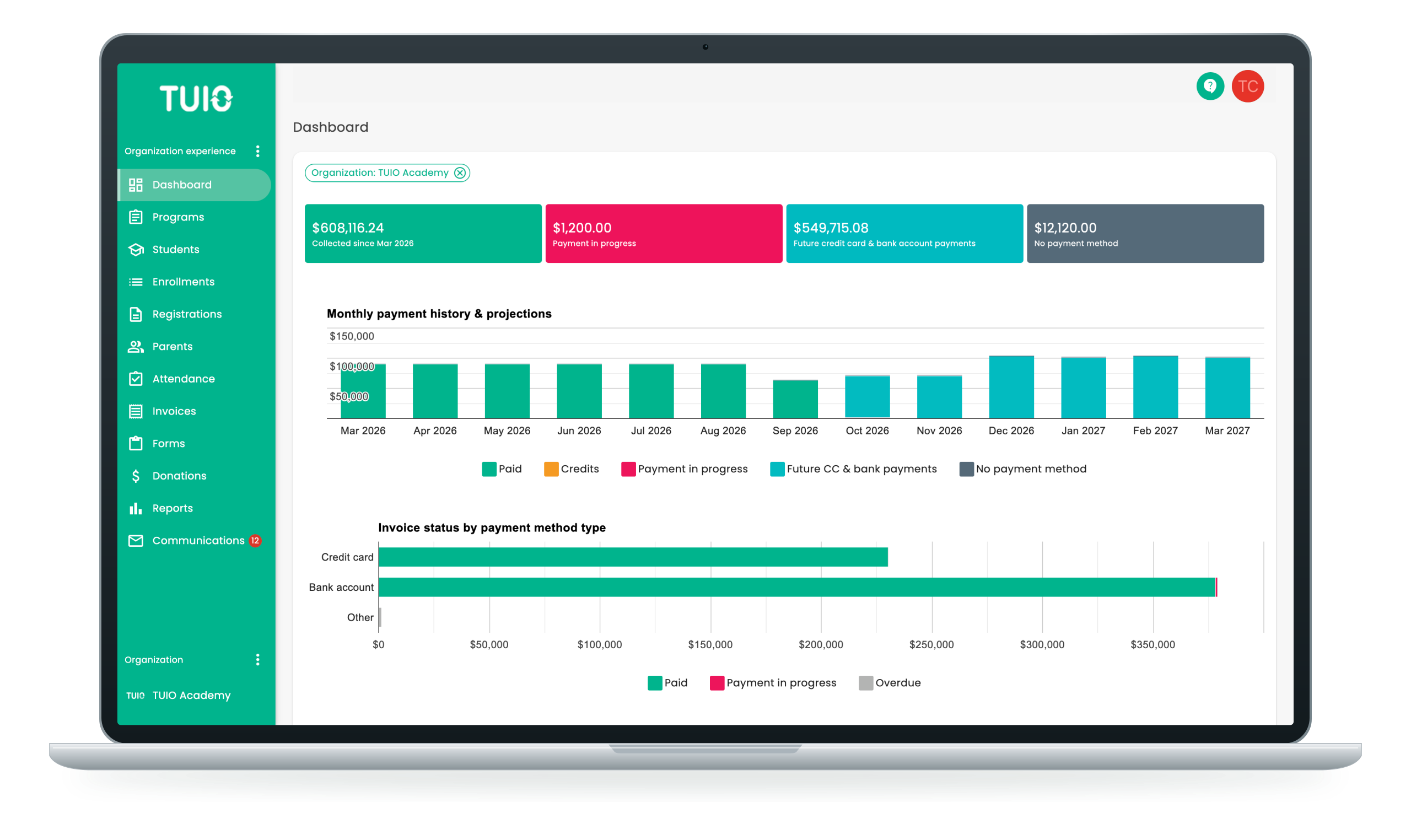Click the 'Dashboard' page heading
1411x840 pixels.
coord(331,127)
